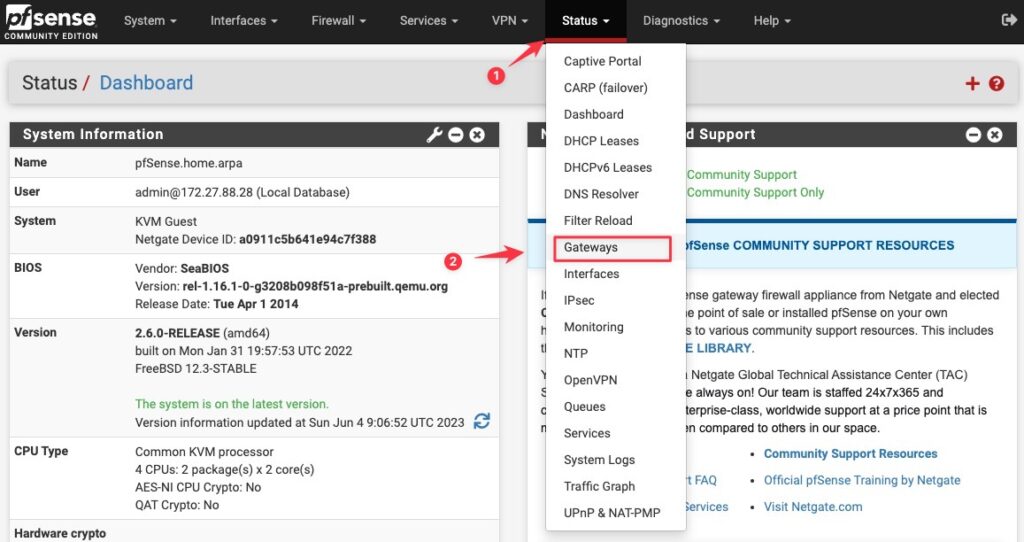Open the System dropdown menu
This screenshot has height=542, width=1024.
(x=150, y=21)
